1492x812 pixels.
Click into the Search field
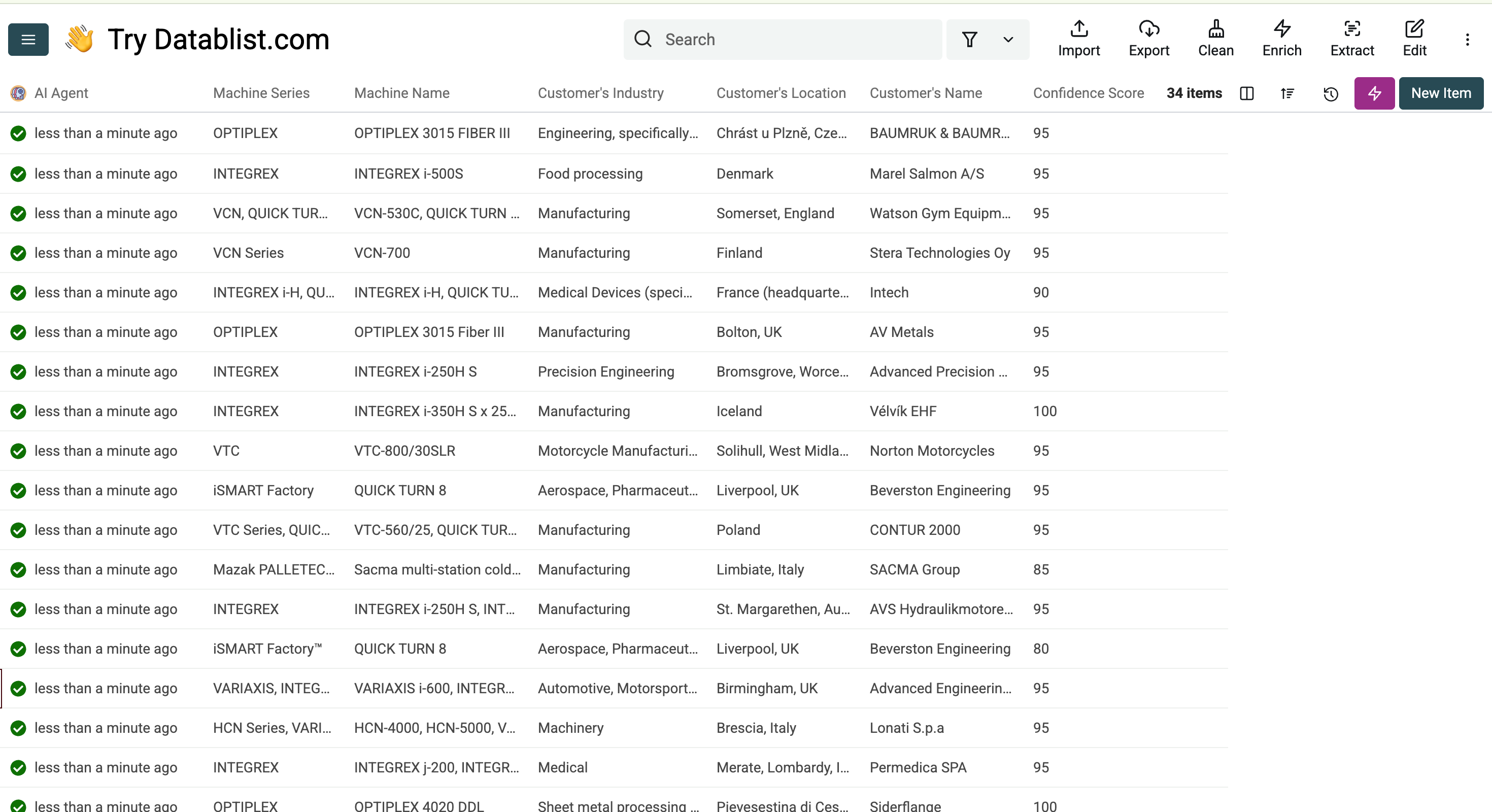point(783,40)
